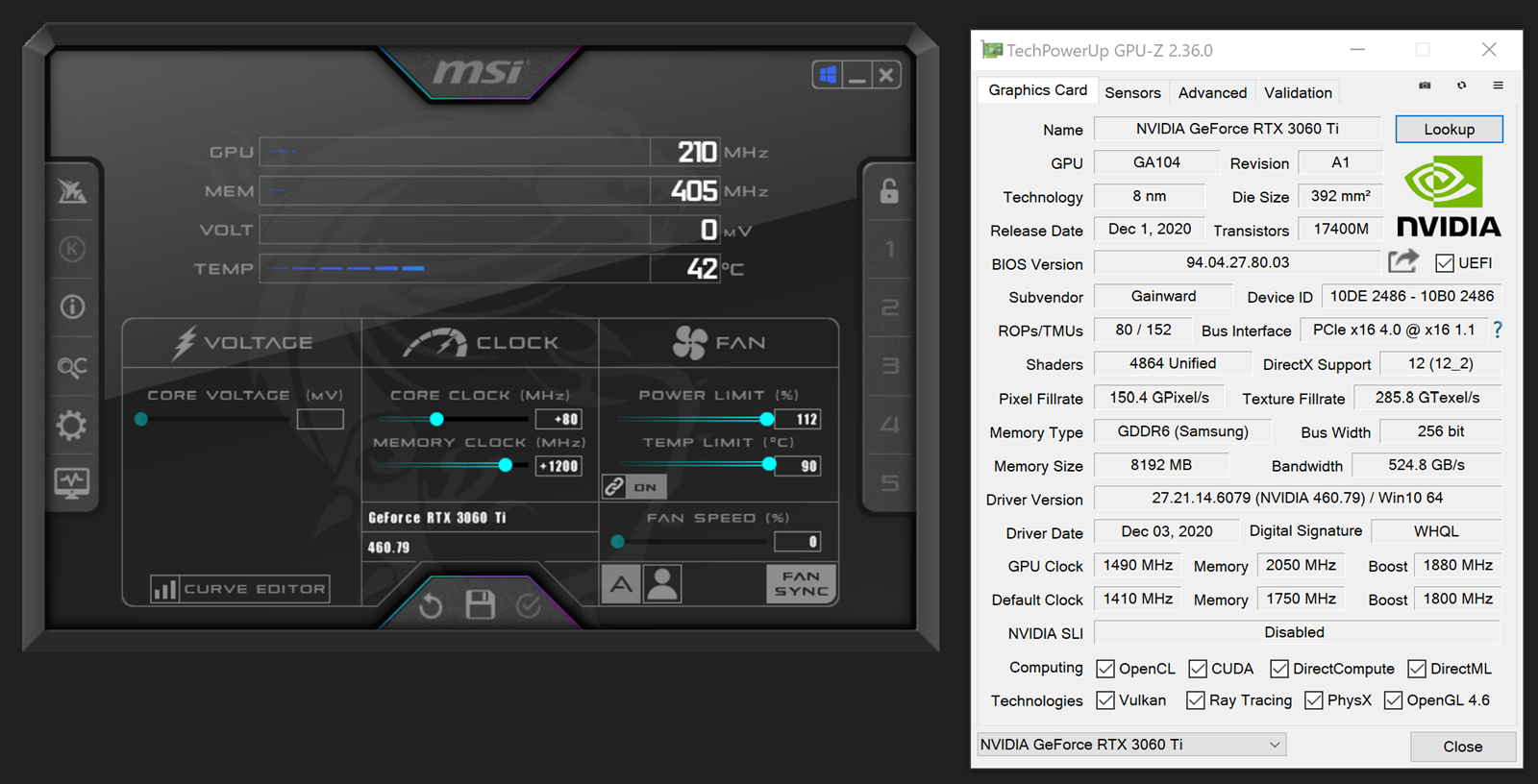Image resolution: width=1538 pixels, height=784 pixels.
Task: Click the GPU-Z Close button
Action: click(1462, 747)
